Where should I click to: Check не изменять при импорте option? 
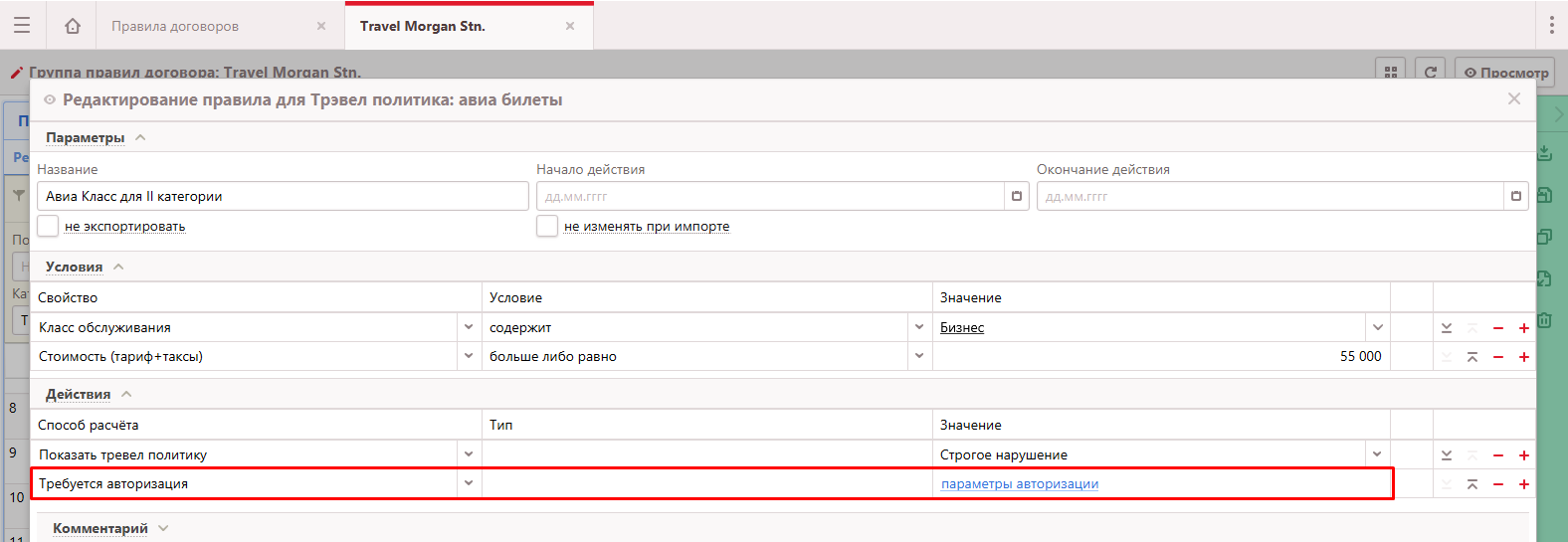[547, 226]
